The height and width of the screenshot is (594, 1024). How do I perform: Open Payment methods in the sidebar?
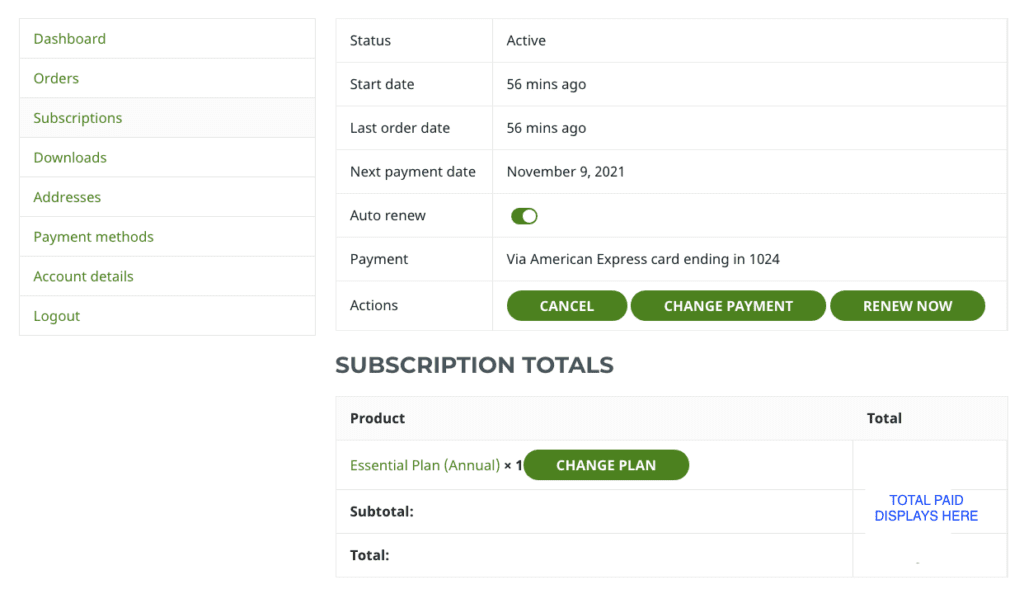pos(93,237)
